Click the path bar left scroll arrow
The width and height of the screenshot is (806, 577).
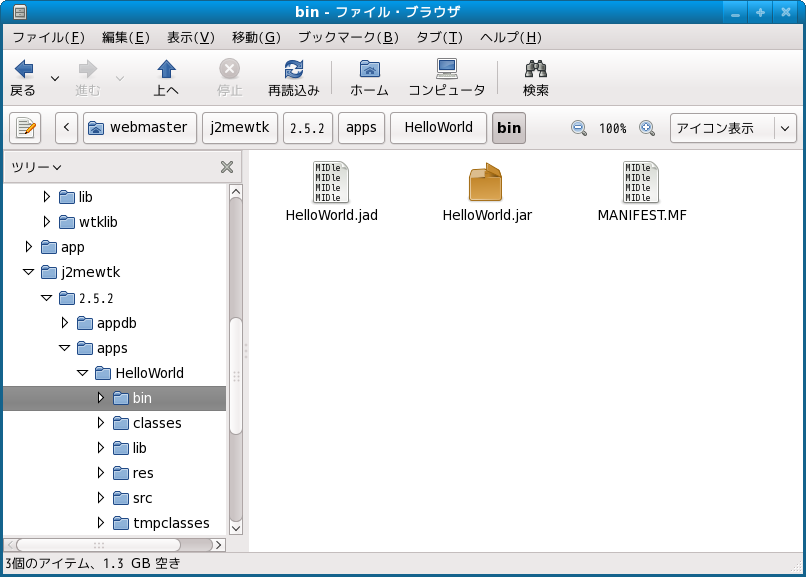click(x=66, y=127)
